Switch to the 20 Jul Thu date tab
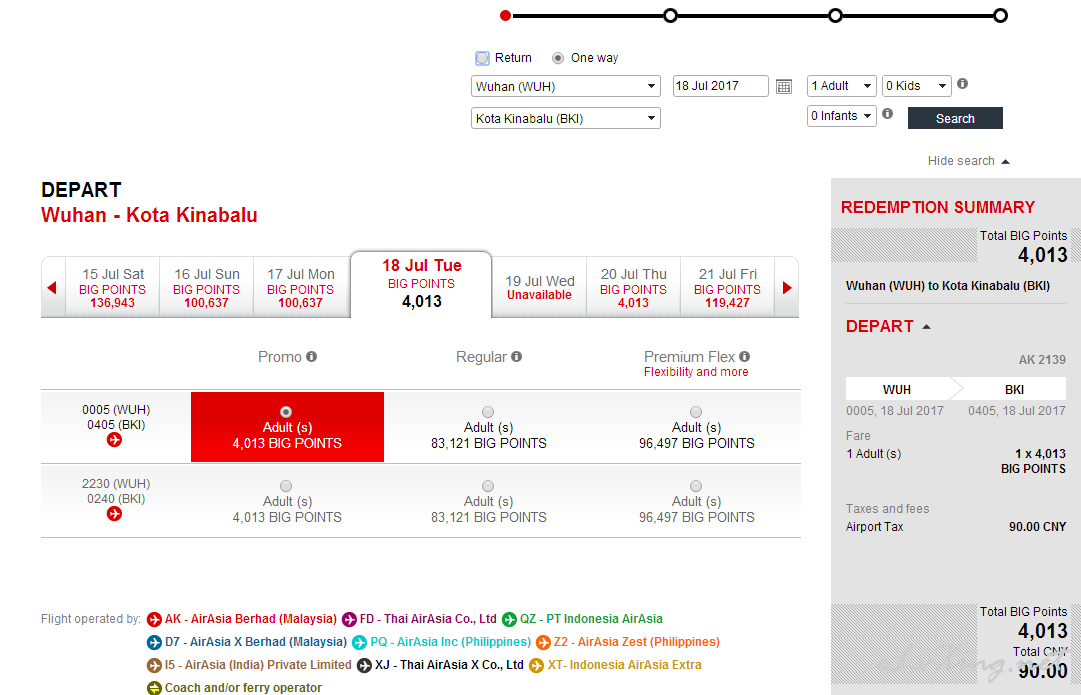This screenshot has width=1081, height=695. [x=633, y=288]
